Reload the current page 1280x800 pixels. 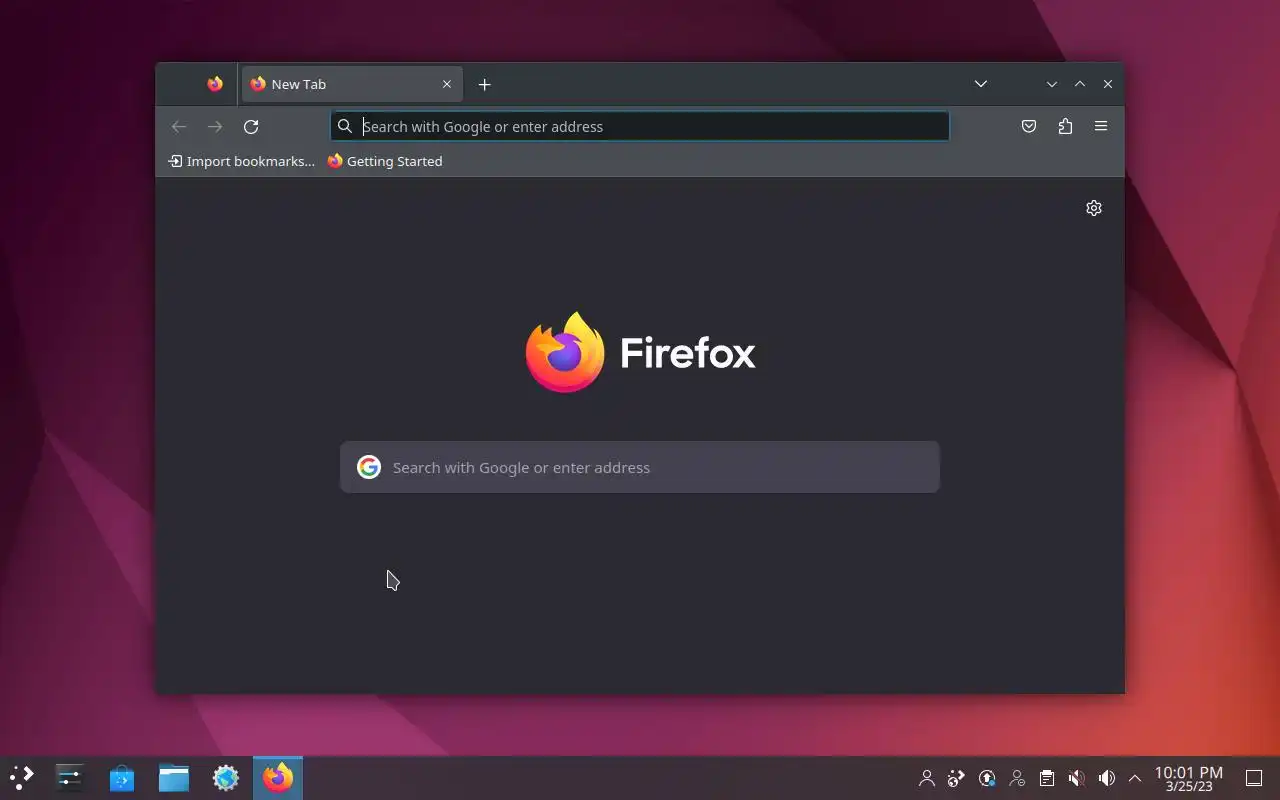251,126
